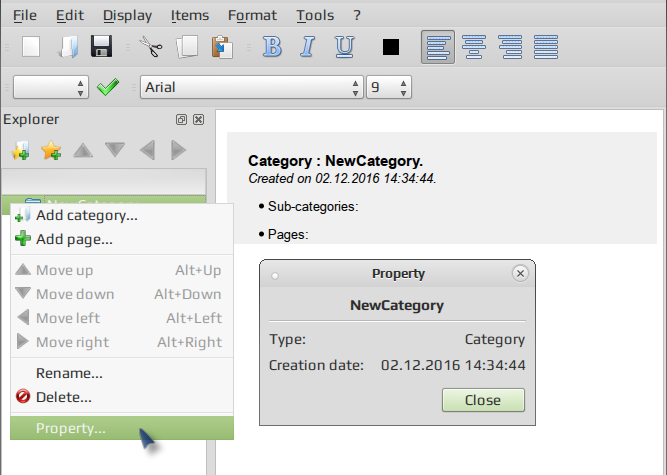
Task: Click the Explorer tree header bar
Action: click(x=104, y=182)
